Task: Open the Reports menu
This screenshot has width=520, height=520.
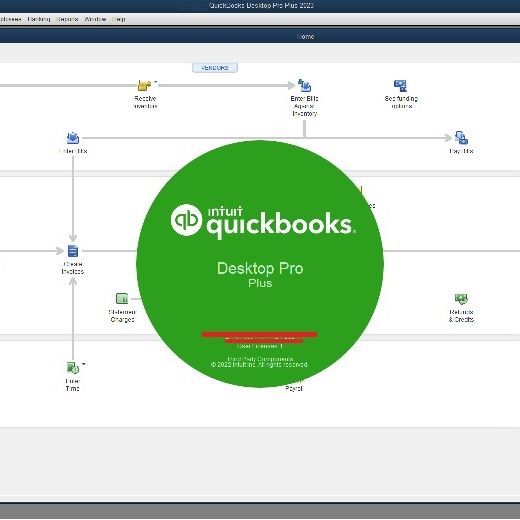Action: [x=67, y=19]
